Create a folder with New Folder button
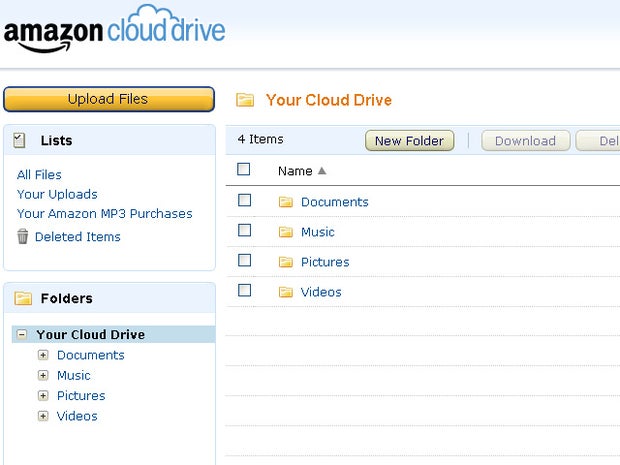 click(x=409, y=141)
